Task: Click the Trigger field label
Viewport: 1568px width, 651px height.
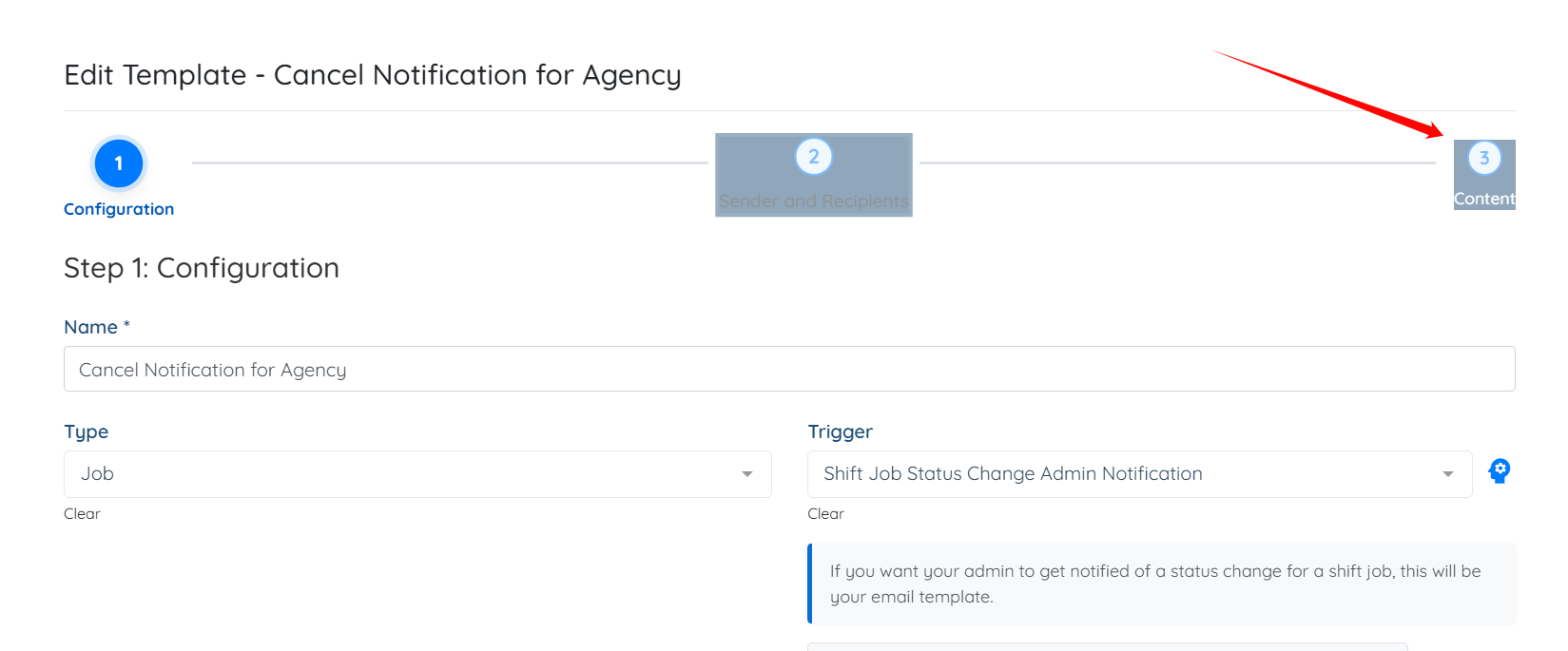Action: pyautogui.click(x=840, y=431)
